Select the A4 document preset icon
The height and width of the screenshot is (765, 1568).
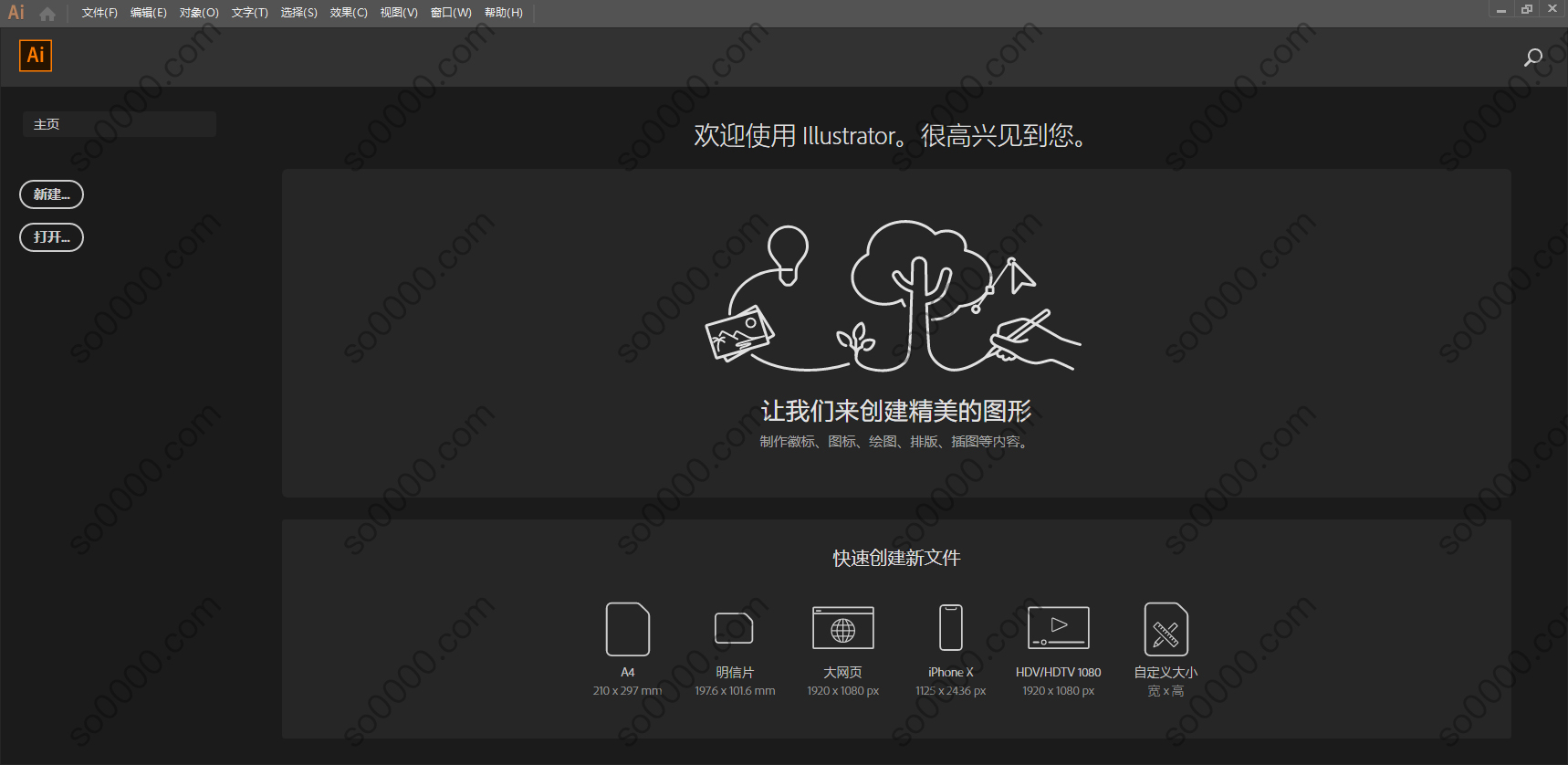tap(628, 629)
